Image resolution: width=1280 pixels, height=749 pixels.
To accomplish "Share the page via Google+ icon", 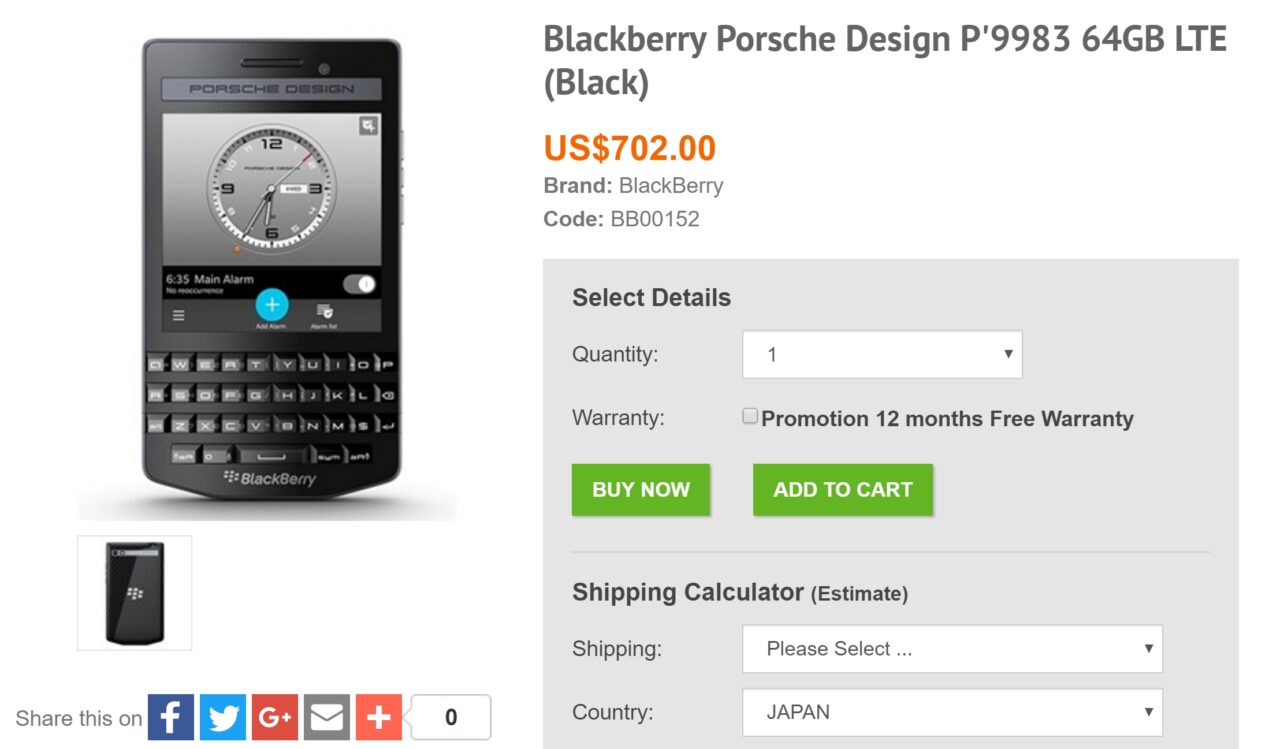I will coord(275,717).
